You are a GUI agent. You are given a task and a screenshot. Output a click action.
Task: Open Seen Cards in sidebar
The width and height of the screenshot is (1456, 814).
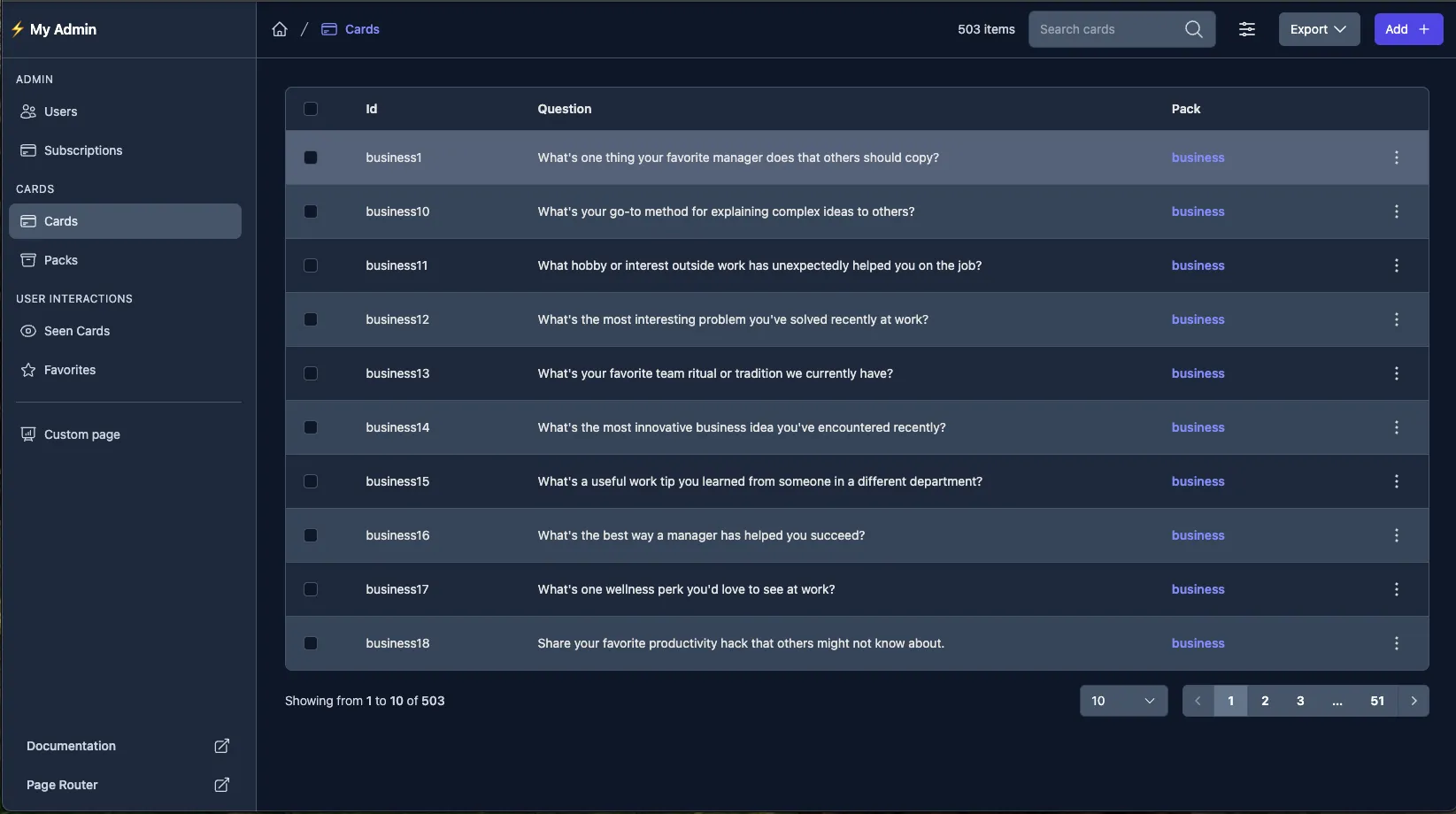[x=77, y=331]
